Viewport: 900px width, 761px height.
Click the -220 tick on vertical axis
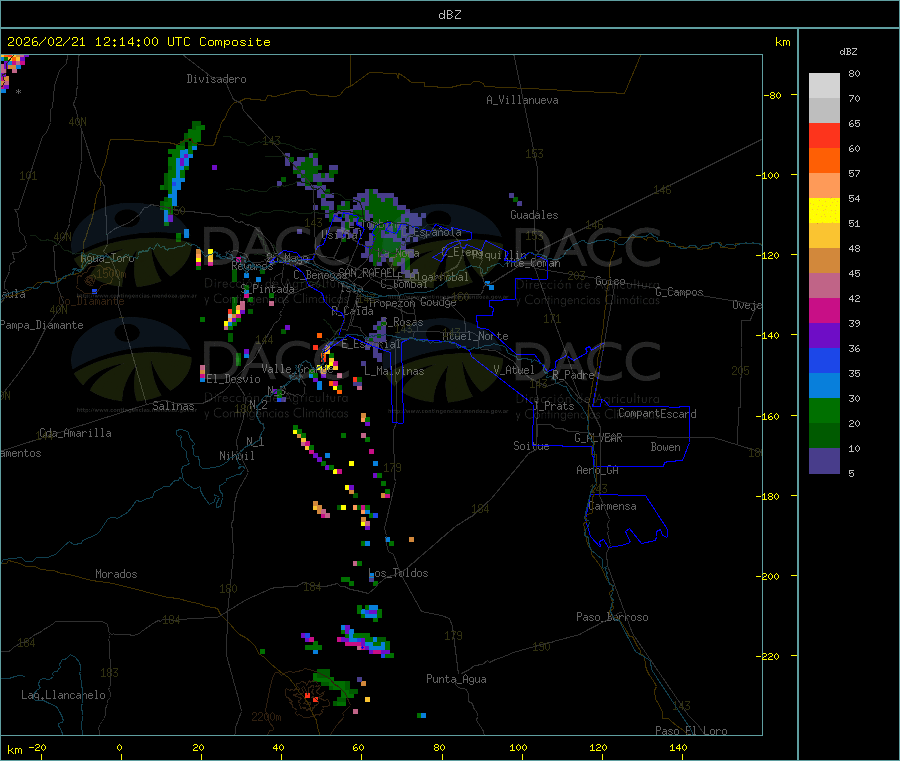768,657
